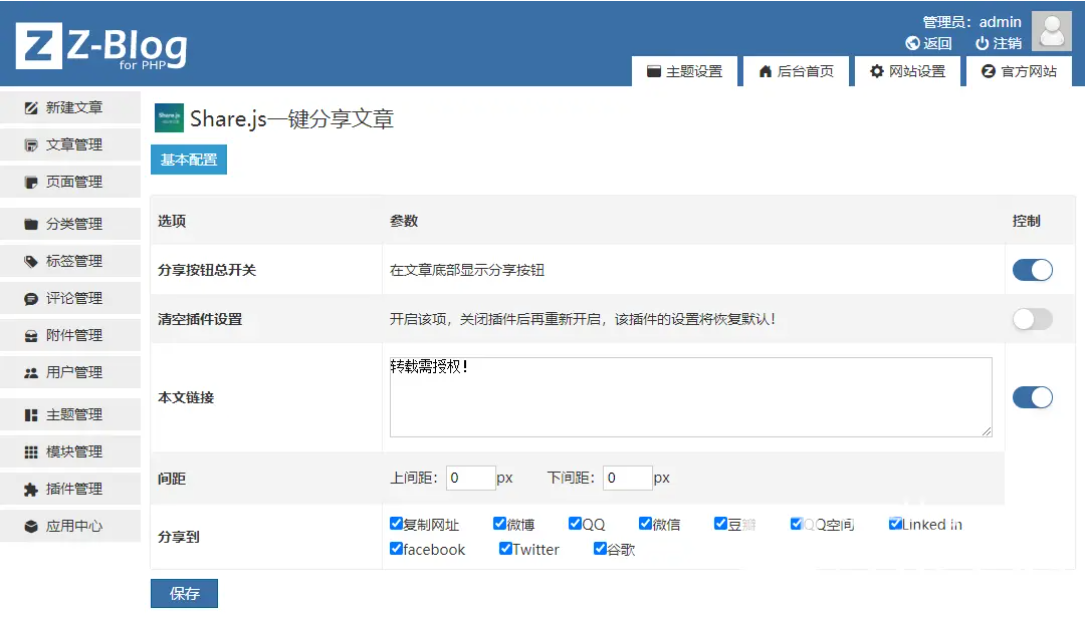Click the article management icon
The width and height of the screenshot is (1086, 619).
click(x=30, y=145)
